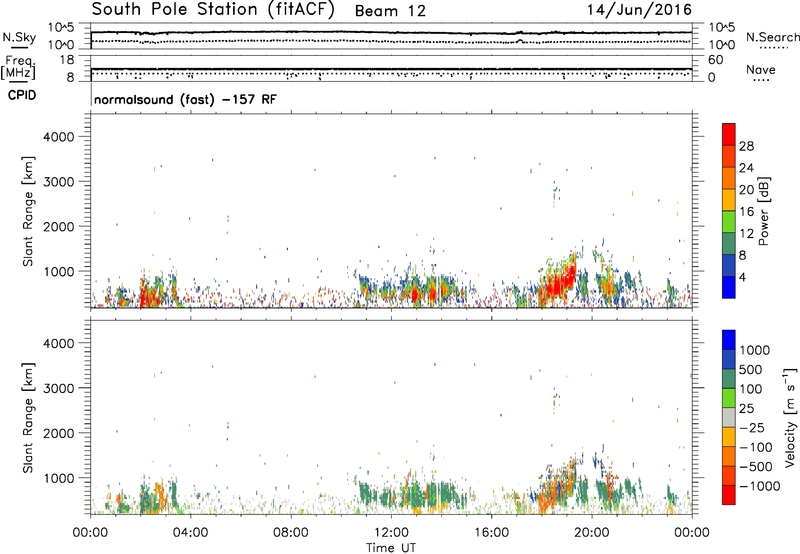The image size is (800, 554).
Task: Click the '60' label right of frequency panel
Action: [x=716, y=60]
